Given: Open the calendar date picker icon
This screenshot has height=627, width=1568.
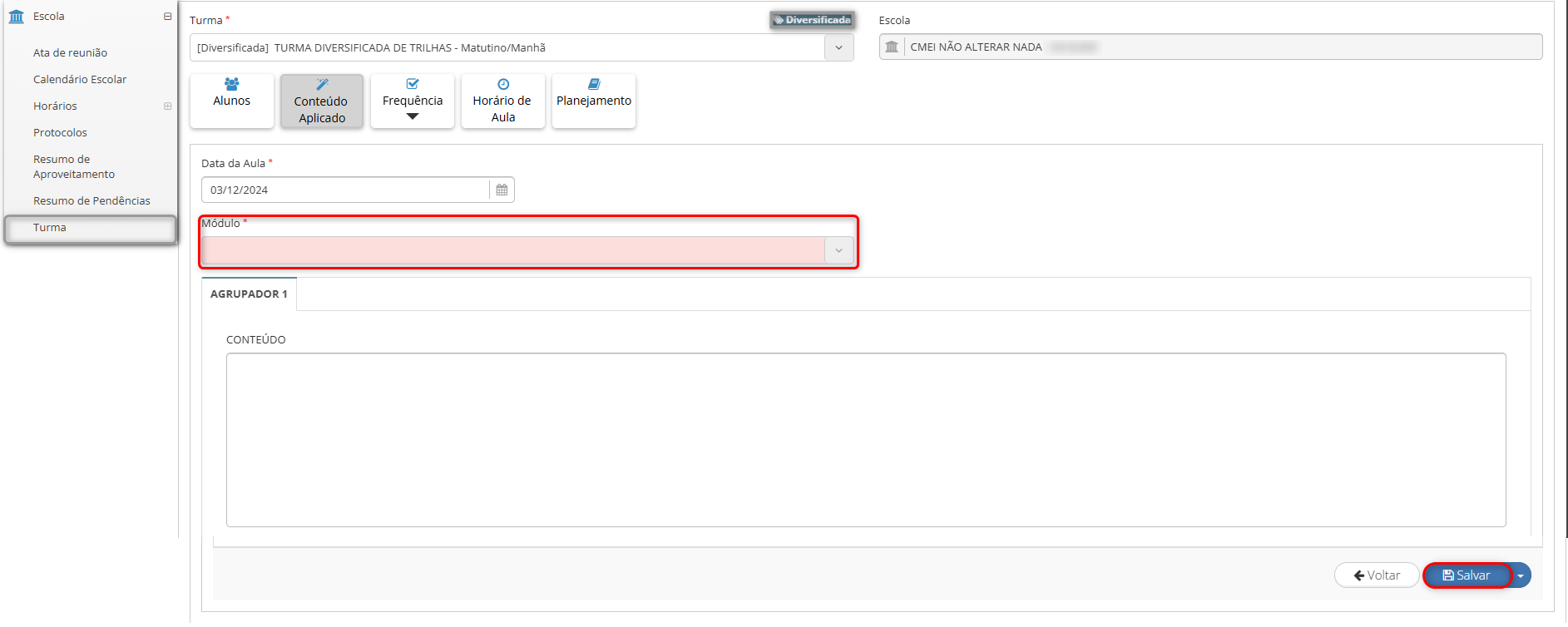Looking at the screenshot, I should pos(502,190).
